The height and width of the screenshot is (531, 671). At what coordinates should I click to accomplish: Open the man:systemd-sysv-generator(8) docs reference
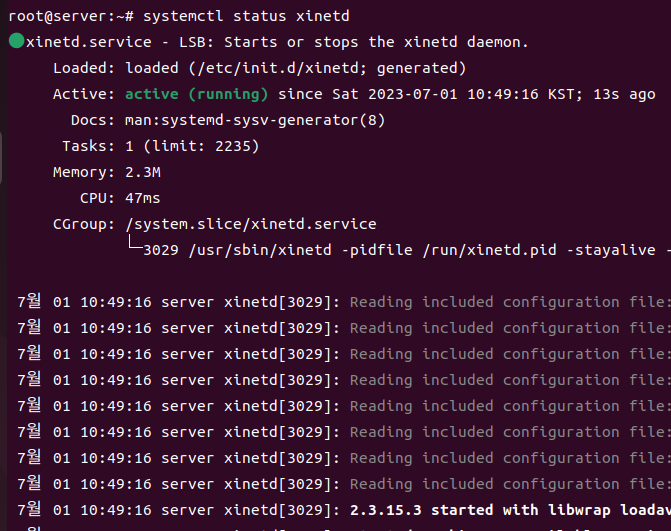pos(255,120)
